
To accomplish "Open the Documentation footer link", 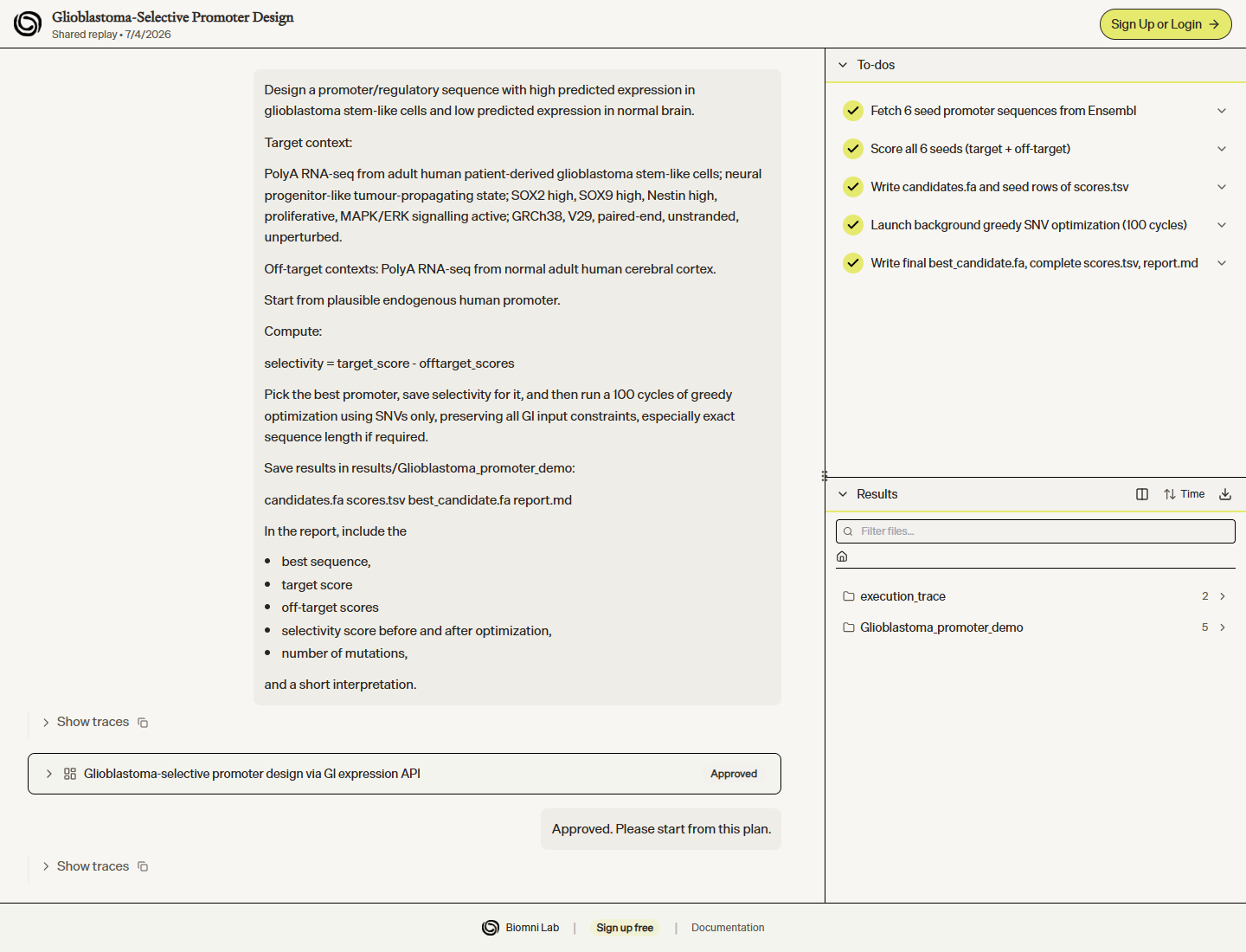I will pos(728,928).
